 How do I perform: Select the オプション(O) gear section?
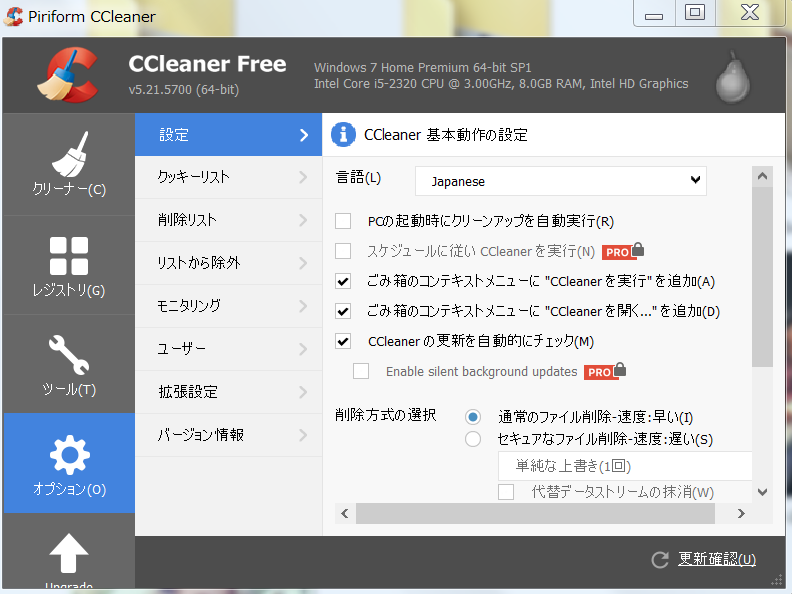tap(69, 464)
